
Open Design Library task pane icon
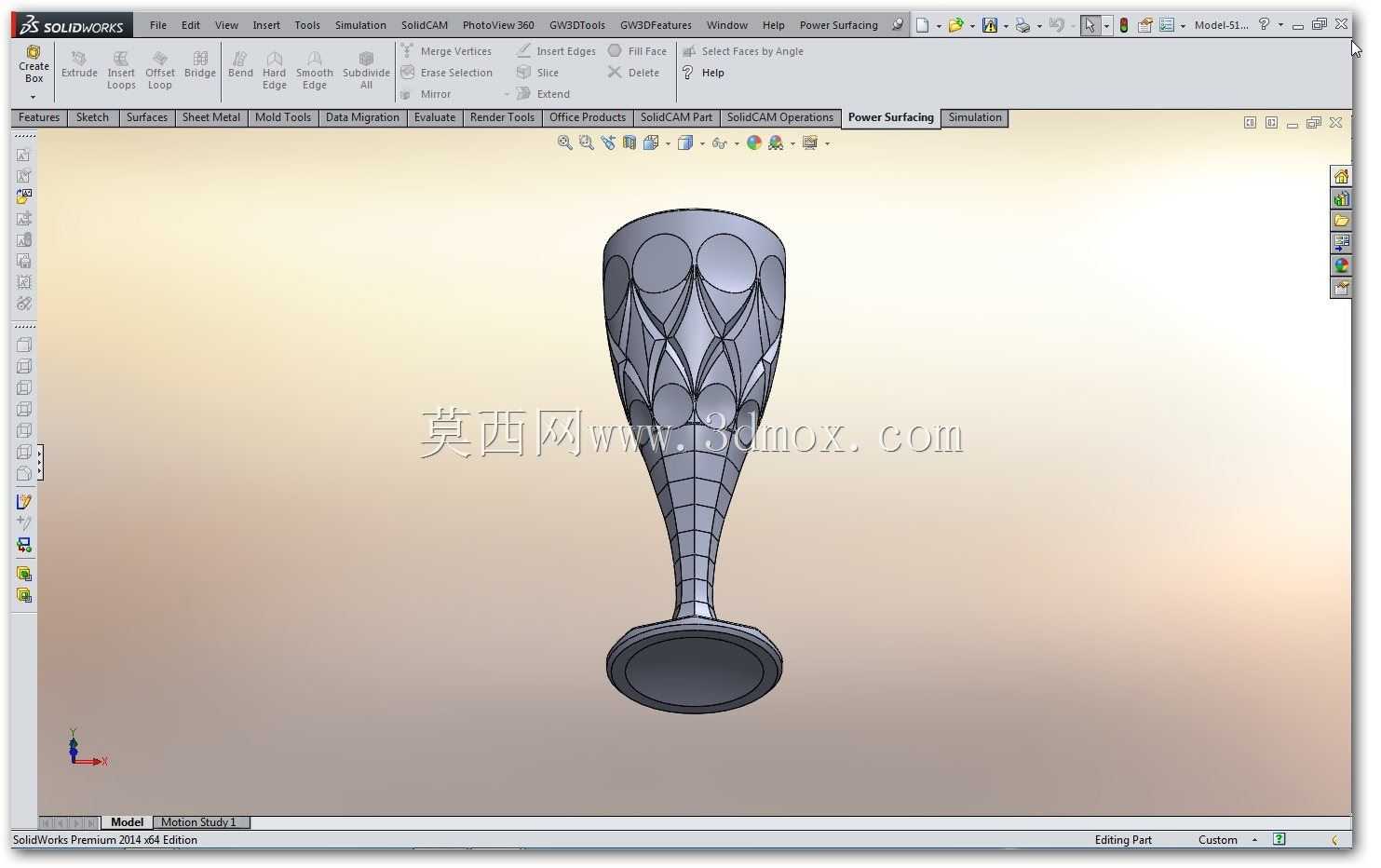coord(1341,198)
